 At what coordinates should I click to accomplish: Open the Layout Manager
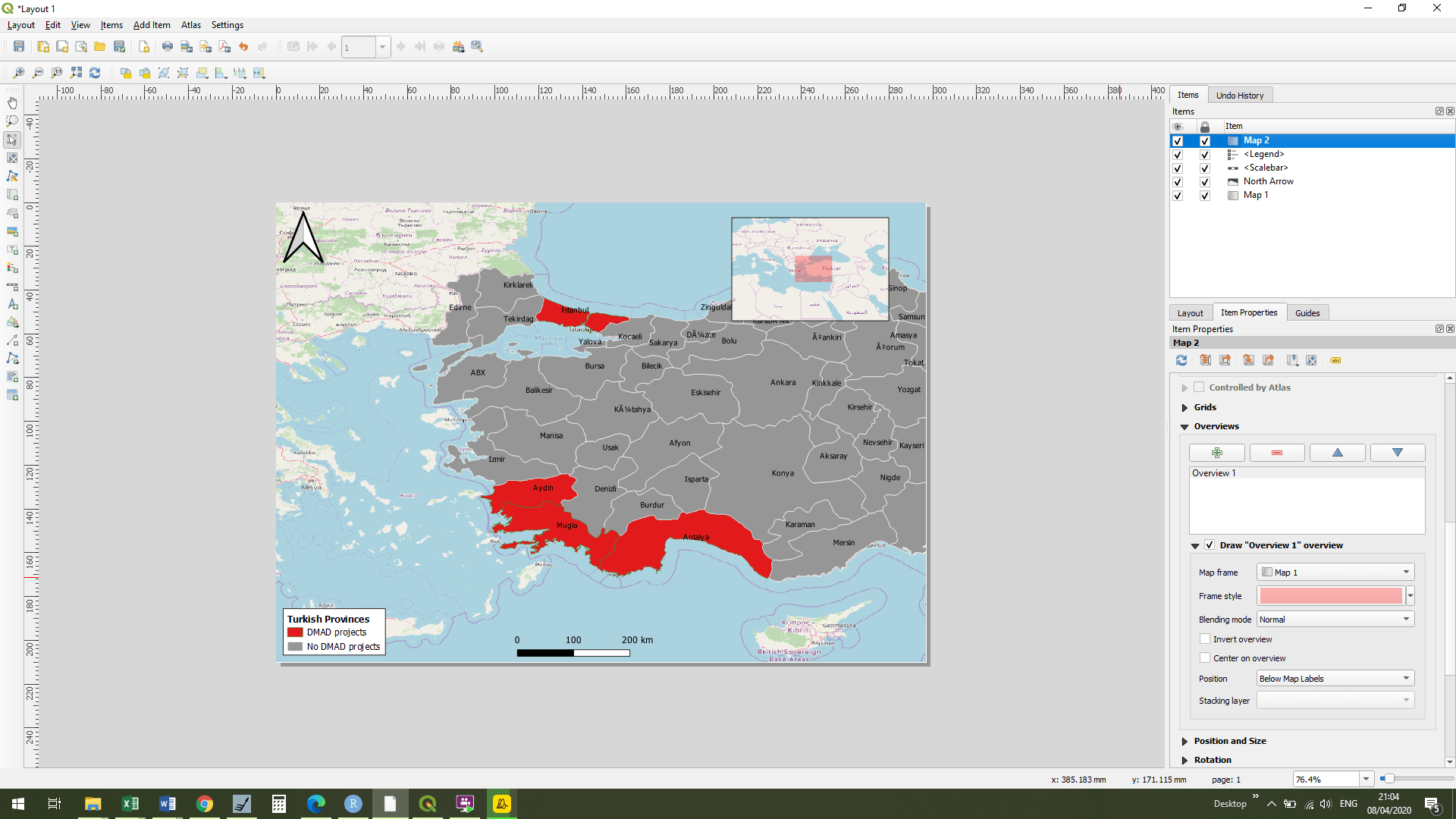tap(80, 46)
